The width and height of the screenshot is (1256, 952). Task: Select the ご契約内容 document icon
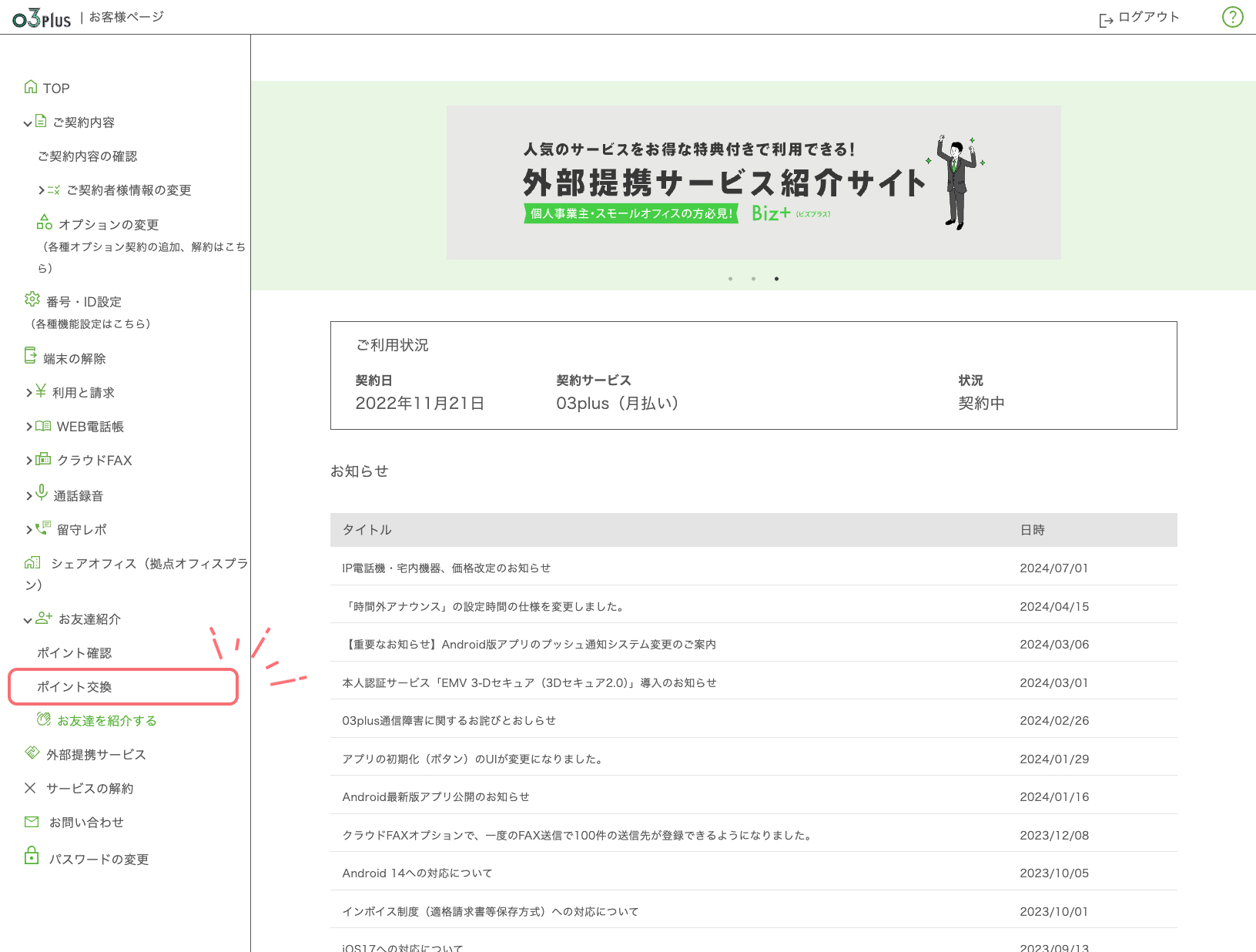(x=41, y=121)
